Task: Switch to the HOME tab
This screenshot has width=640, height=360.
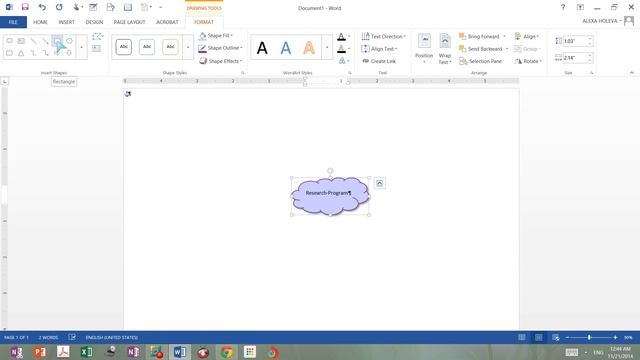Action: (40, 22)
